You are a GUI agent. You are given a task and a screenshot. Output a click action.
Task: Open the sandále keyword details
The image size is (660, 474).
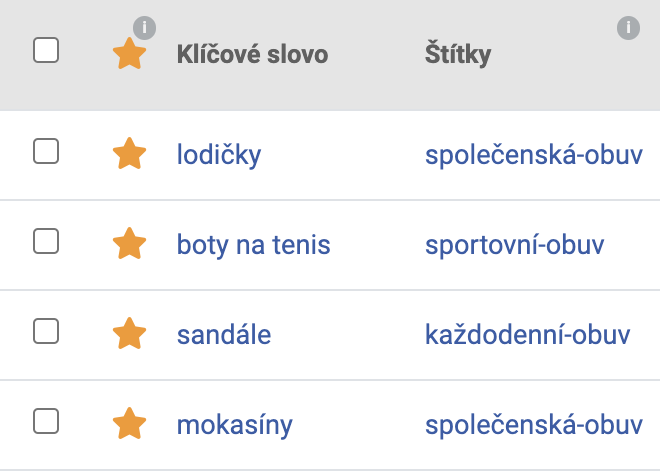click(x=224, y=335)
